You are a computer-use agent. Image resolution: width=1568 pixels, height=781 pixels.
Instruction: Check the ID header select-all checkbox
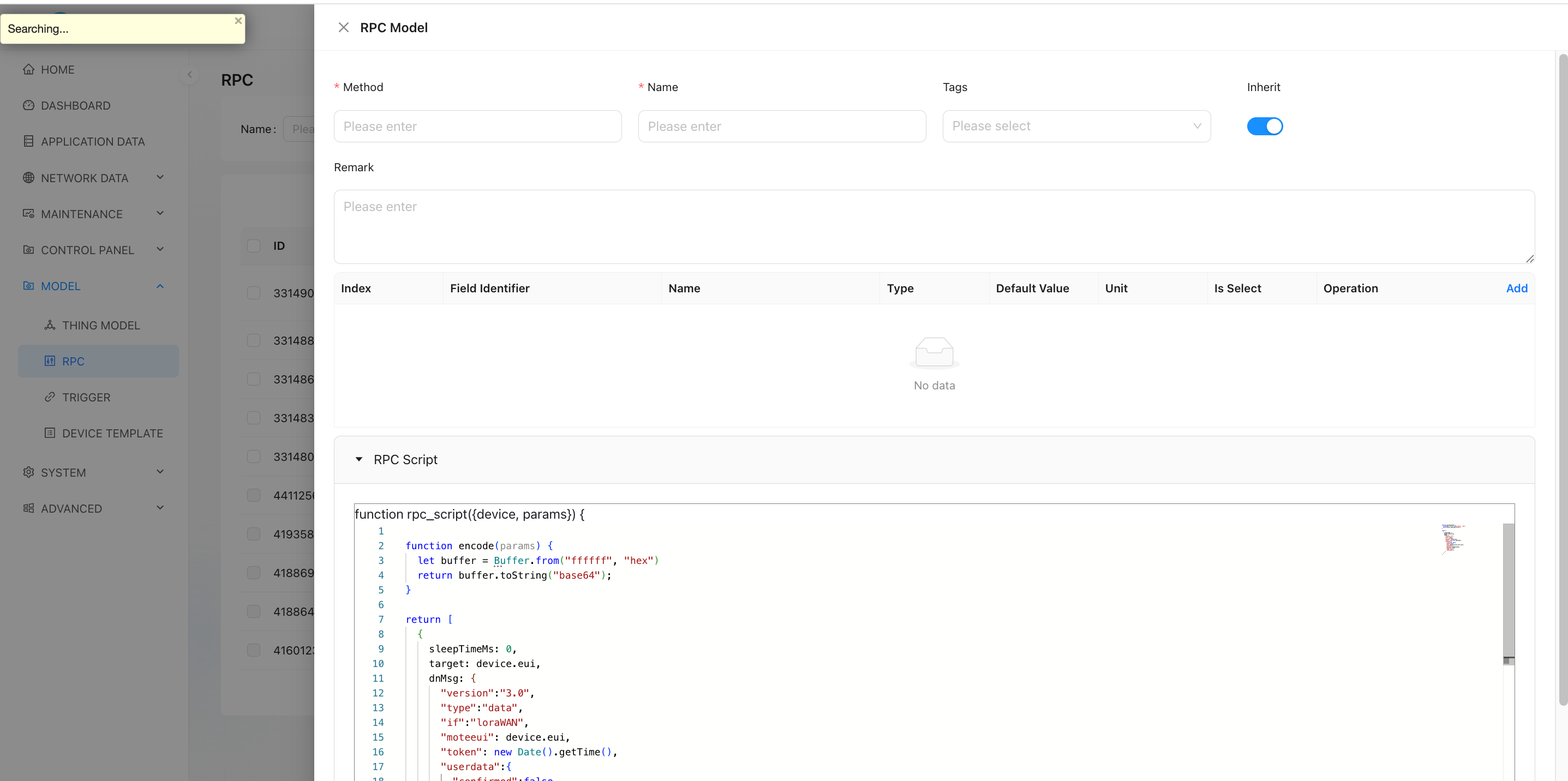(254, 246)
